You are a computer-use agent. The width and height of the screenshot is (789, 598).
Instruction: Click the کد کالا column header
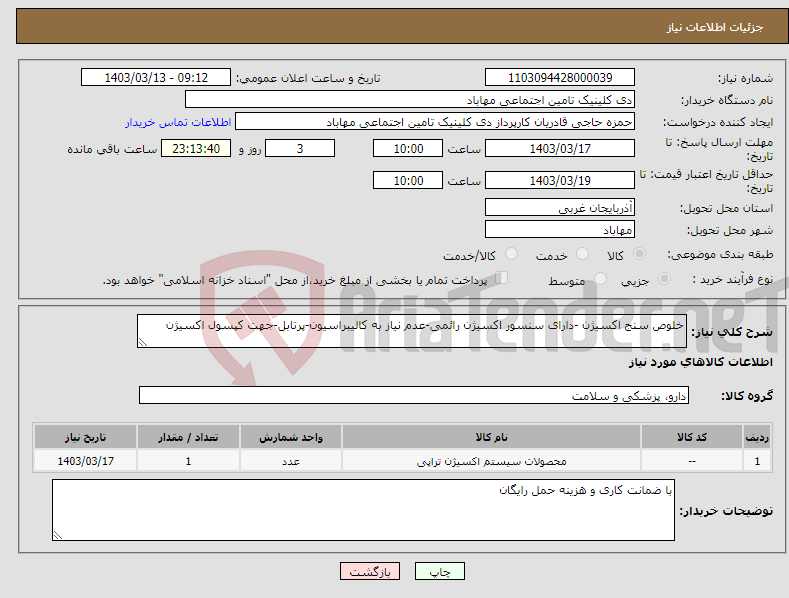click(692, 437)
